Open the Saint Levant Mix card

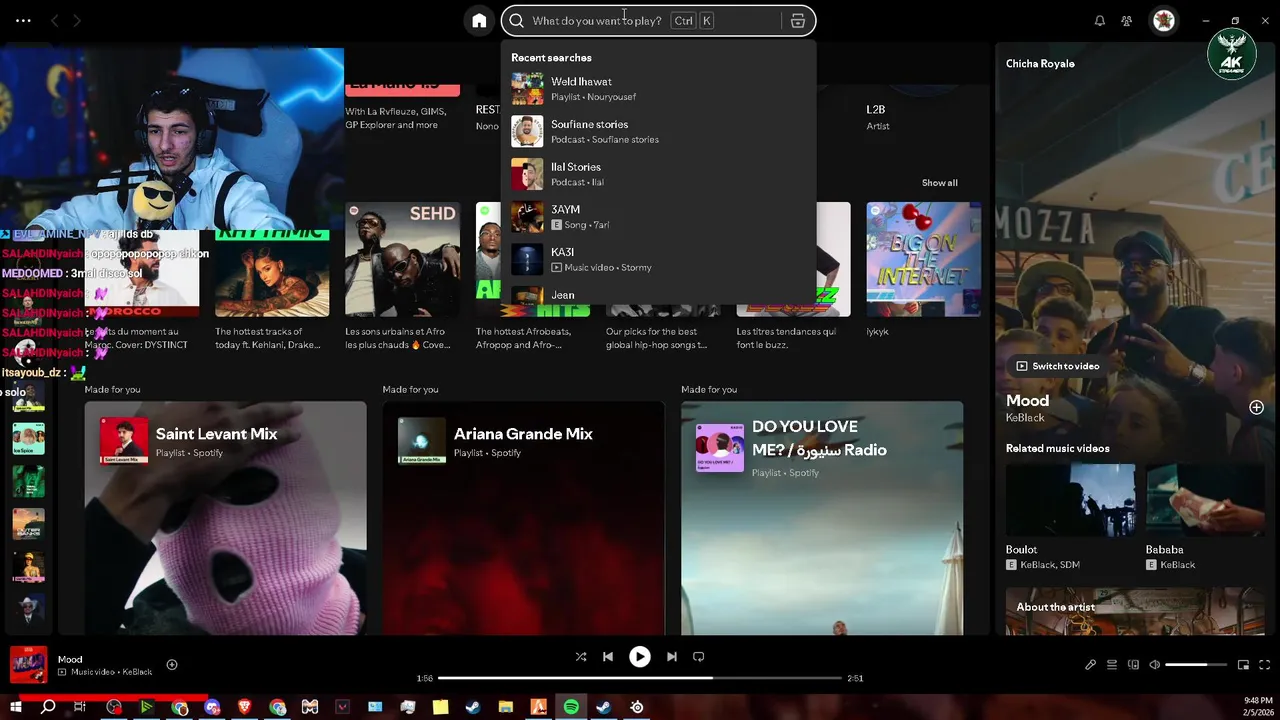225,518
